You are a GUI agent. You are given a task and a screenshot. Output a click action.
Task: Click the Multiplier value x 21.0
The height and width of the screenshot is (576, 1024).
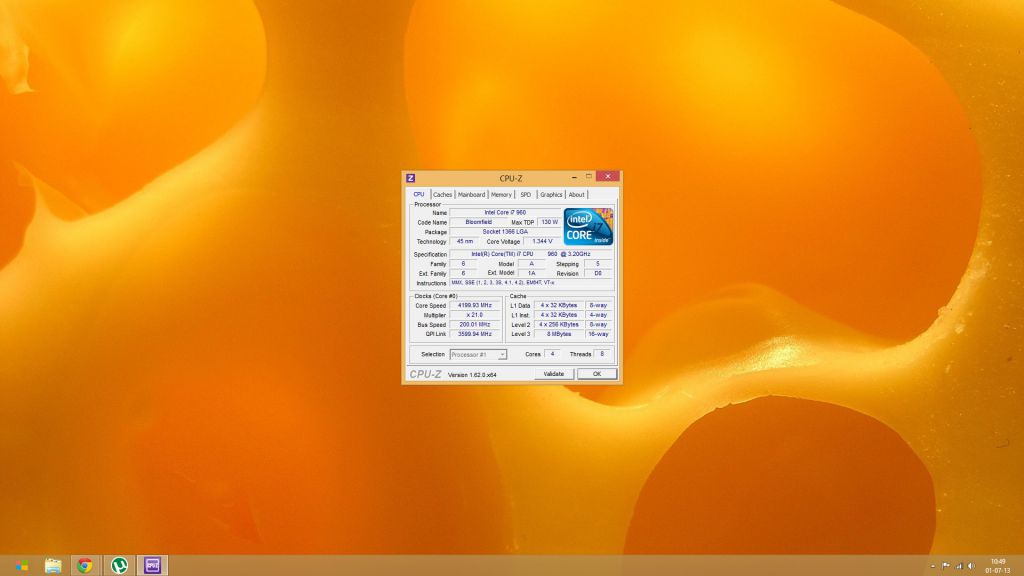pos(475,315)
